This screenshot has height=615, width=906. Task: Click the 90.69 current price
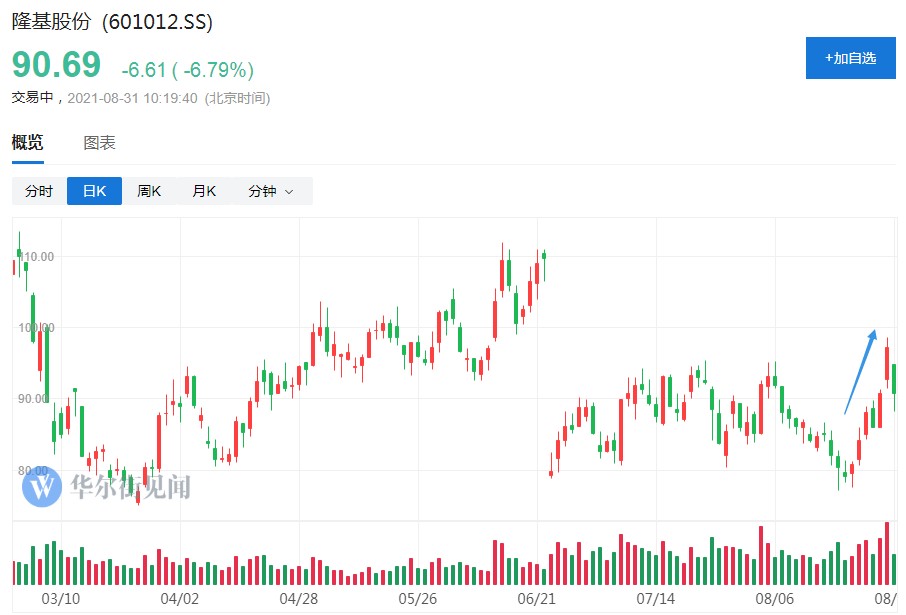[x=56, y=65]
